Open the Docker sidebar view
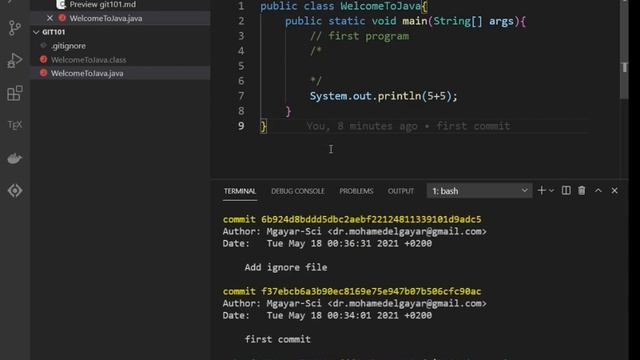The width and height of the screenshot is (640, 360). click(x=15, y=158)
